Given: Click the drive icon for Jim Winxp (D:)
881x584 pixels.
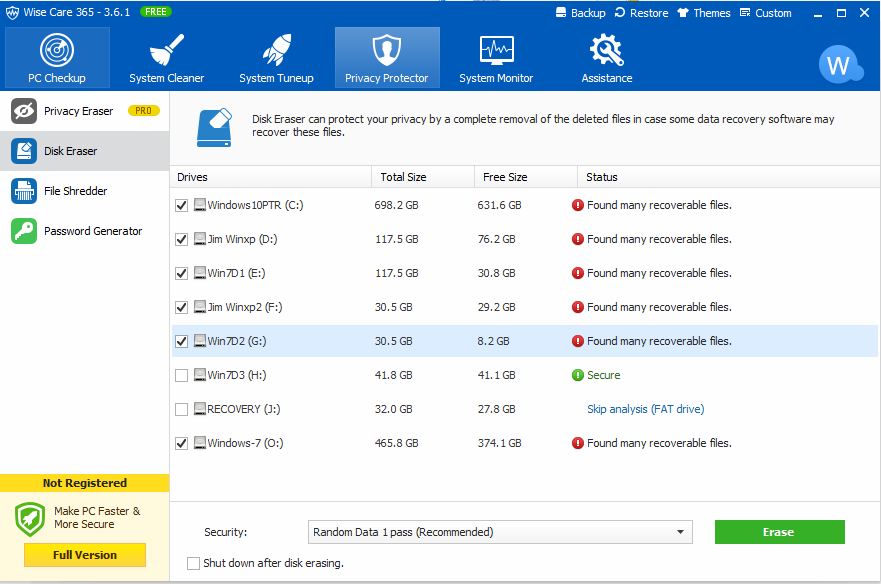Looking at the screenshot, I should click(x=199, y=239).
